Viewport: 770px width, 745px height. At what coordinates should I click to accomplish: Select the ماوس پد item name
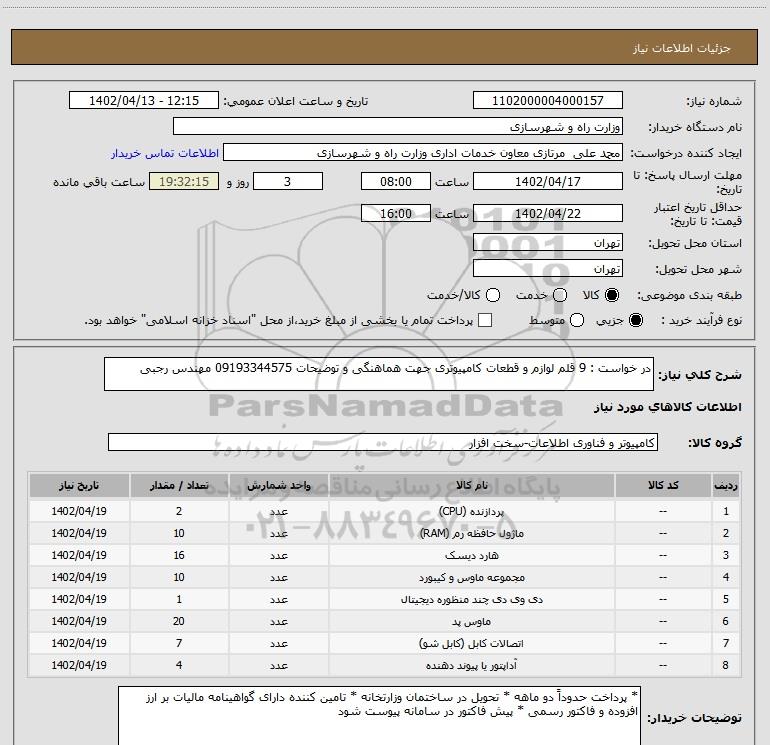(471, 621)
